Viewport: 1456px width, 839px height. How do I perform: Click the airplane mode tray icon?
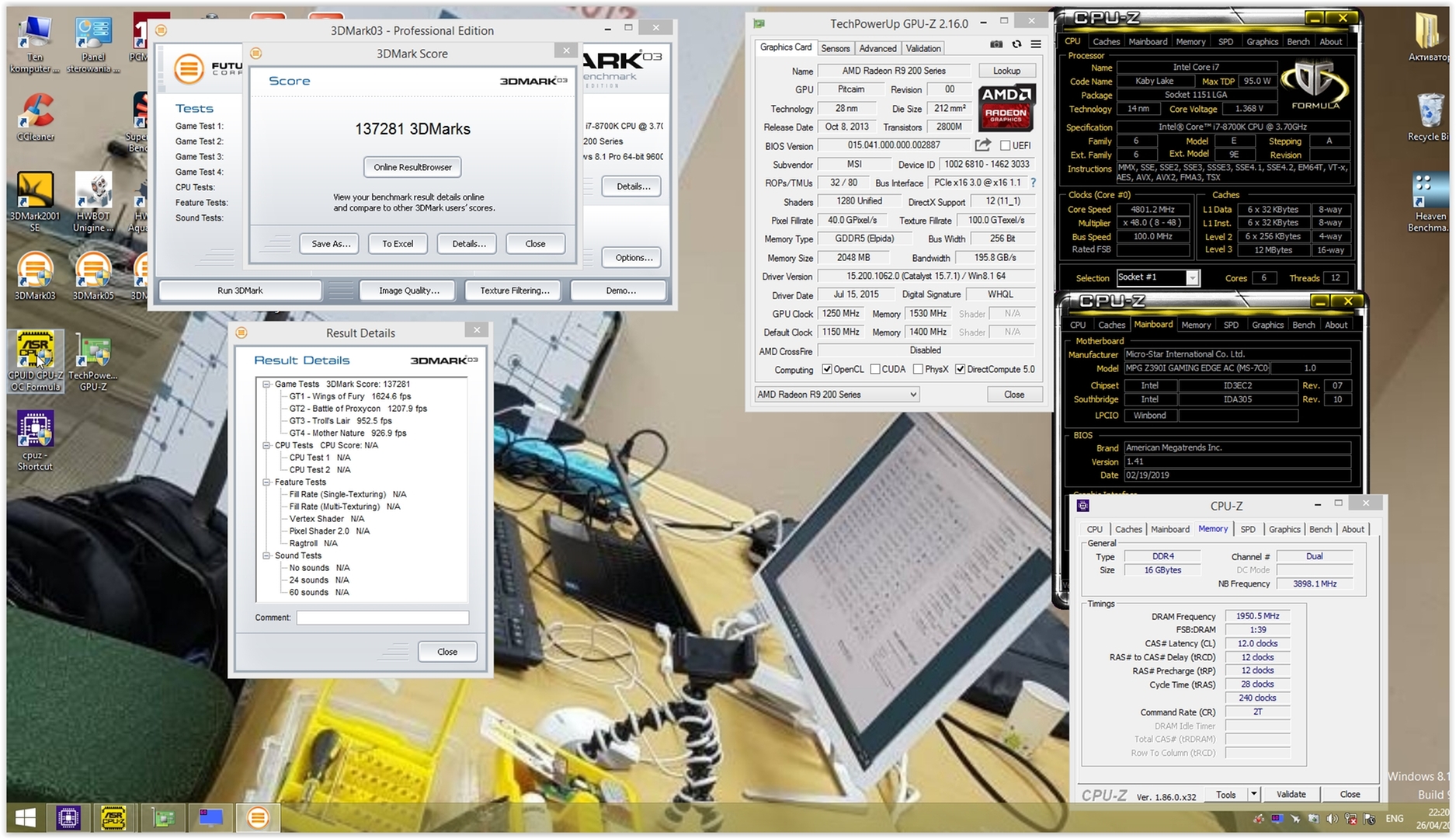pos(1295,819)
